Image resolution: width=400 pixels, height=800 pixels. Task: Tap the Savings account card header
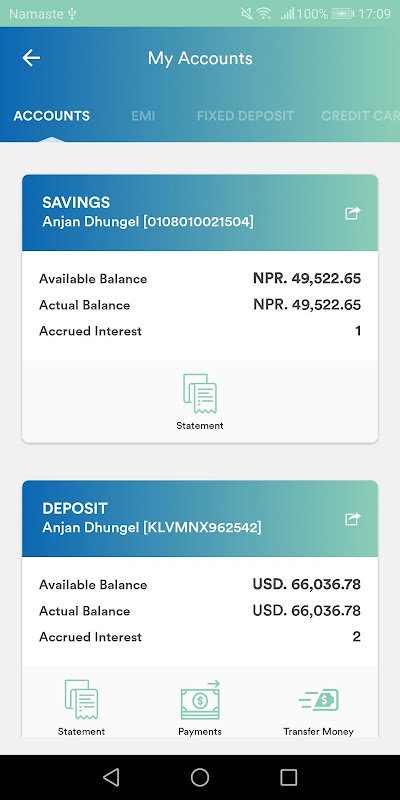click(x=200, y=212)
